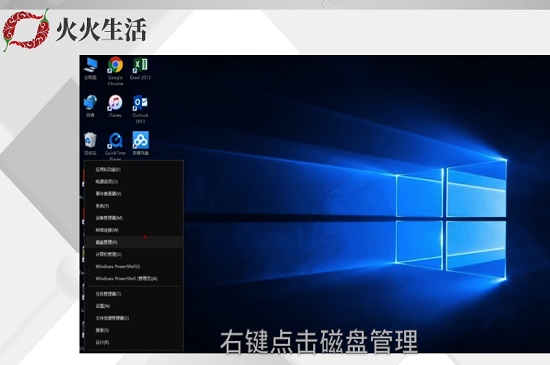This screenshot has height=365, width=550.
Task: Launch Windows PowerShell(I) from the menu
Action: (x=134, y=266)
